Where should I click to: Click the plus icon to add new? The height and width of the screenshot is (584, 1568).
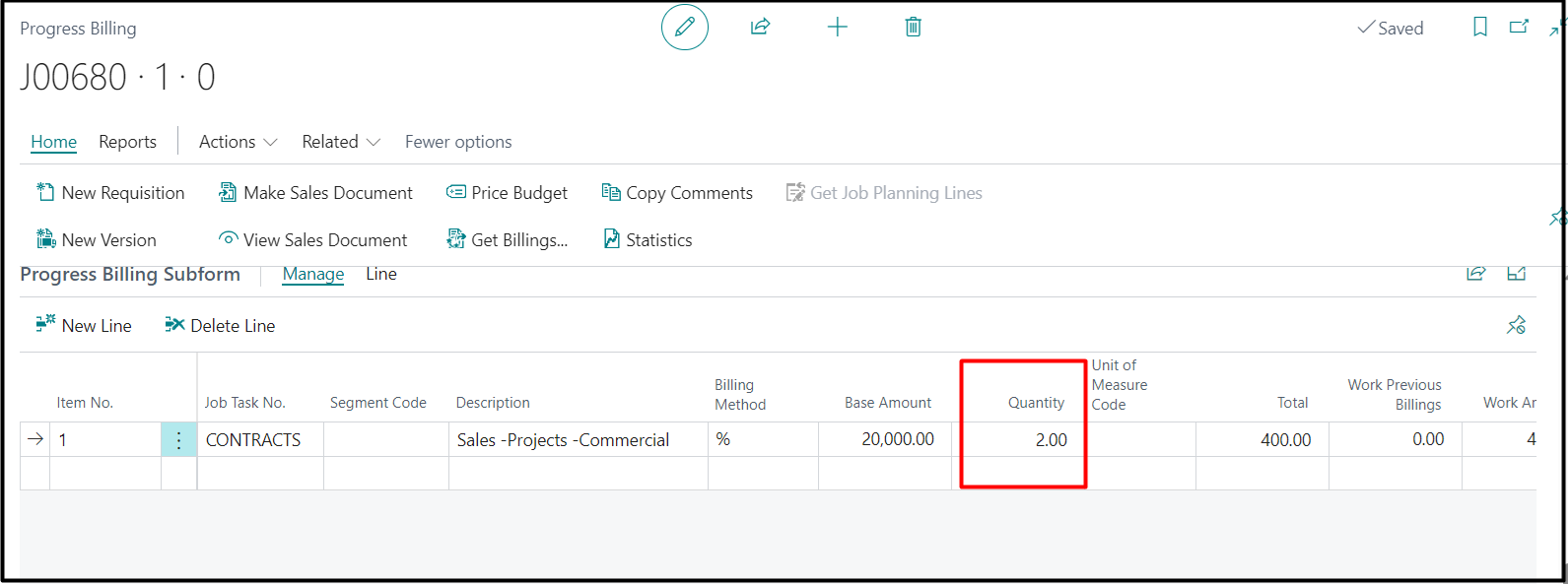click(x=837, y=28)
